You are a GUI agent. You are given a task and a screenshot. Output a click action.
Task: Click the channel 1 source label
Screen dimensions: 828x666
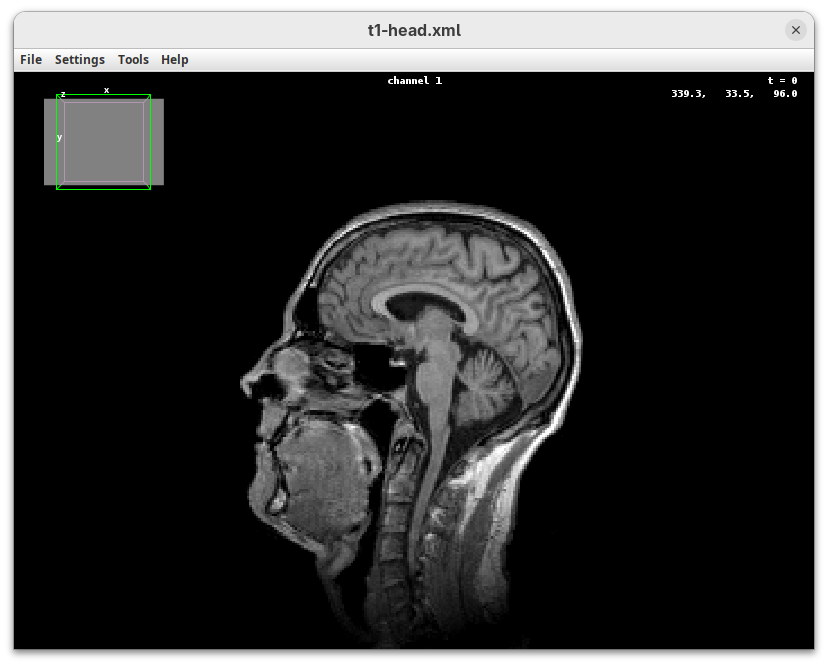(414, 81)
